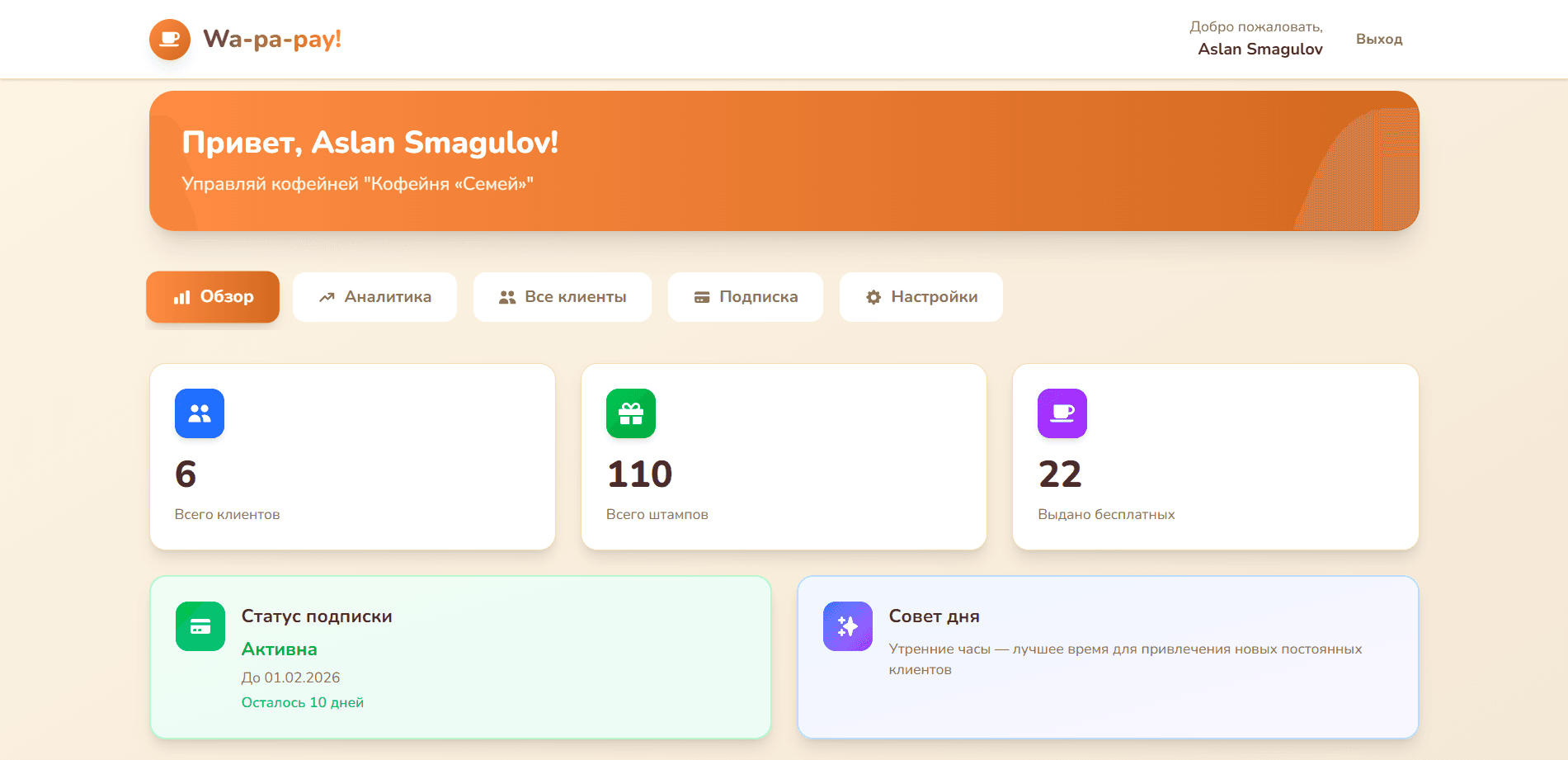
Task: Click the green gift stamps icon
Action: 631,413
